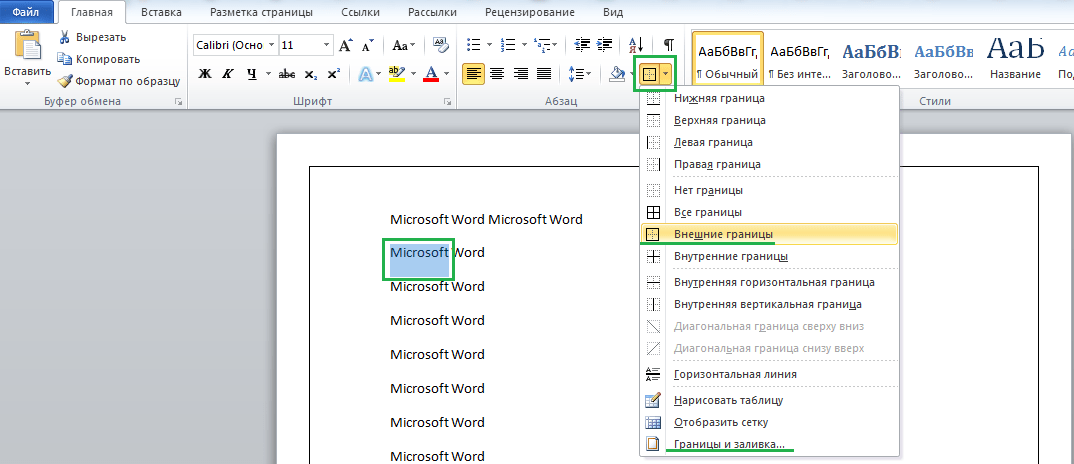Viewport: 1074px width, 464px height.
Task: Cut selection with Вырезать
Action: pos(92,37)
